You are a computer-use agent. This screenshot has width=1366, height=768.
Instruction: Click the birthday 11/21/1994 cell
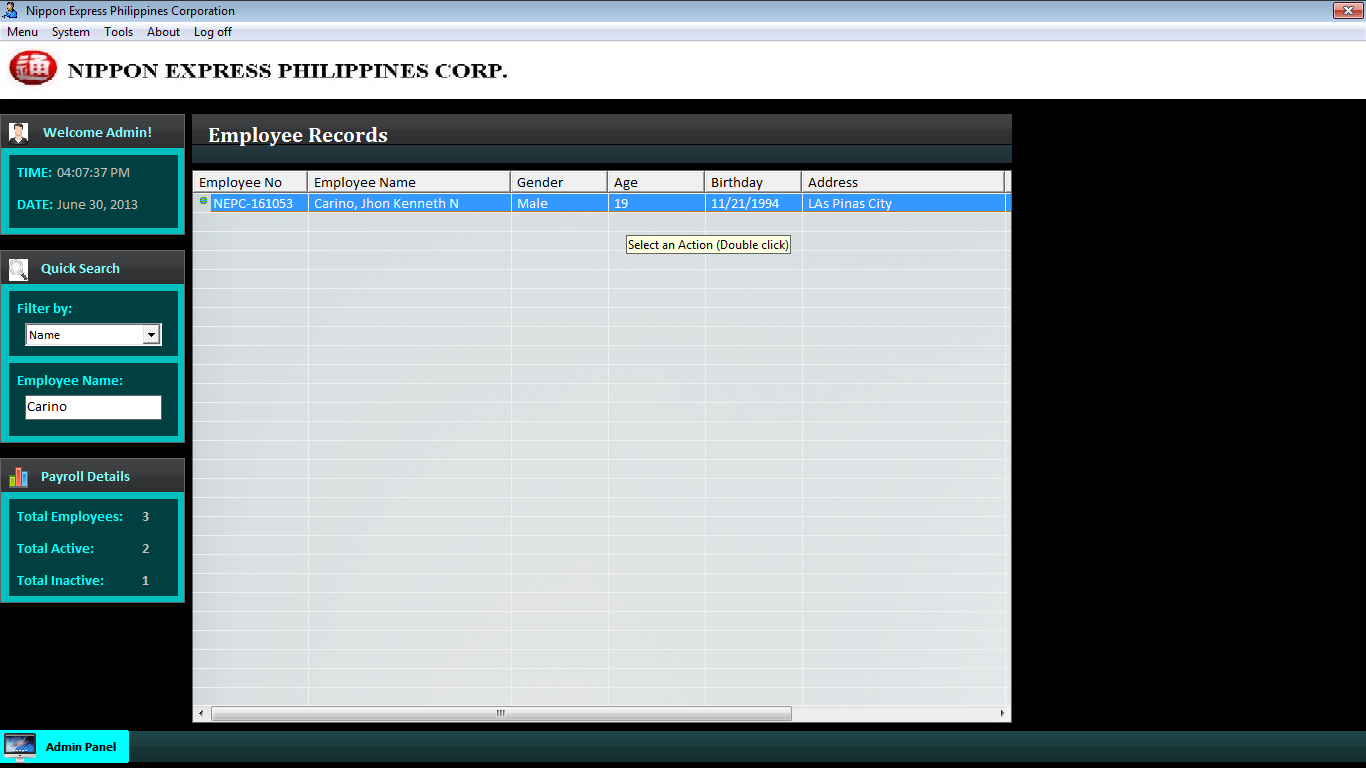click(753, 203)
